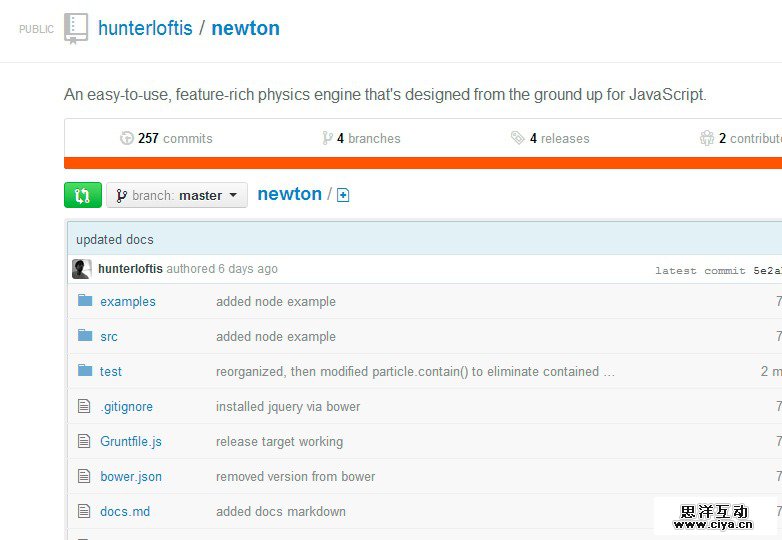This screenshot has width=782, height=540.
Task: Open the newton repository title link
Action: pyautogui.click(x=245, y=28)
